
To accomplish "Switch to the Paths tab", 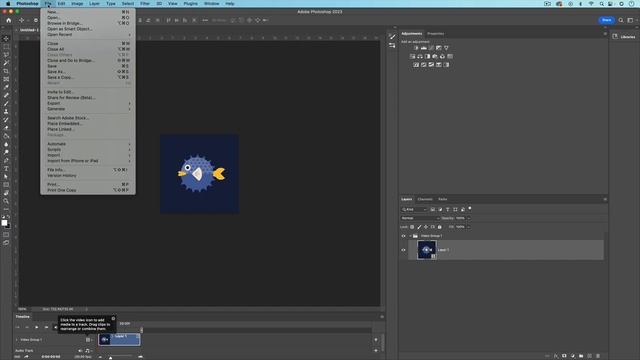I will click(x=442, y=200).
